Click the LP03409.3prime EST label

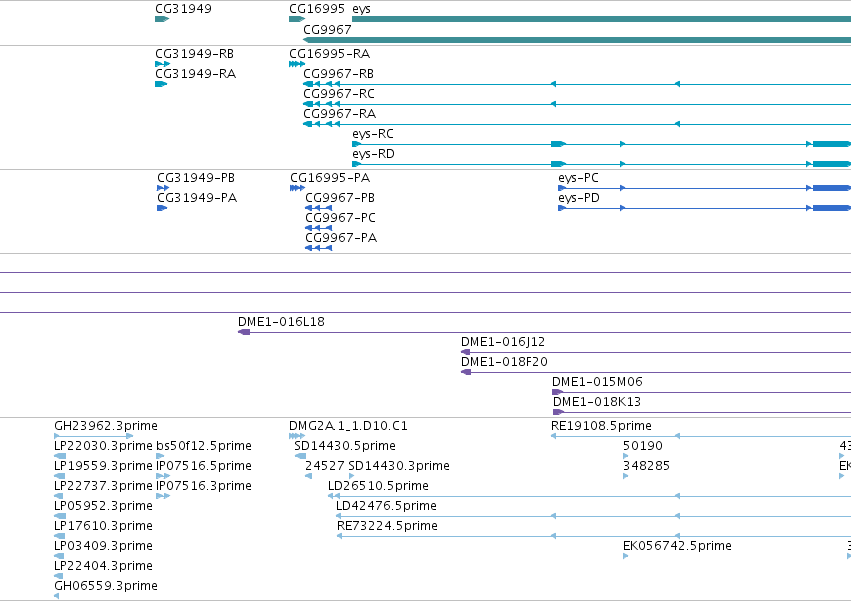coord(103,547)
